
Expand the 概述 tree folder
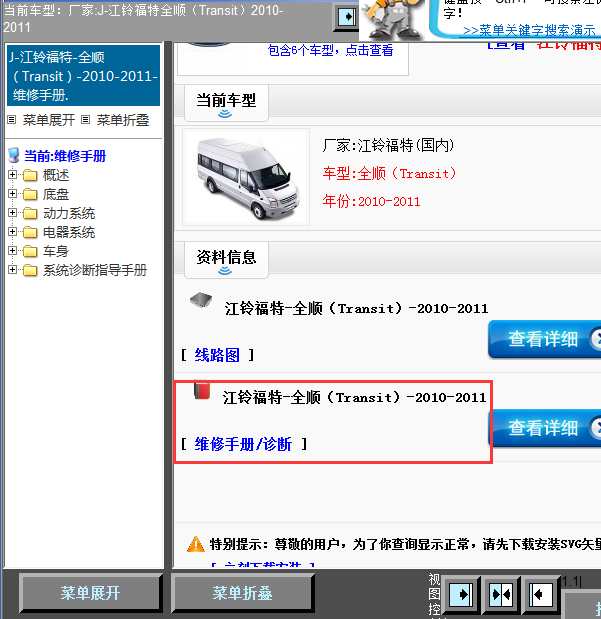coord(12,174)
